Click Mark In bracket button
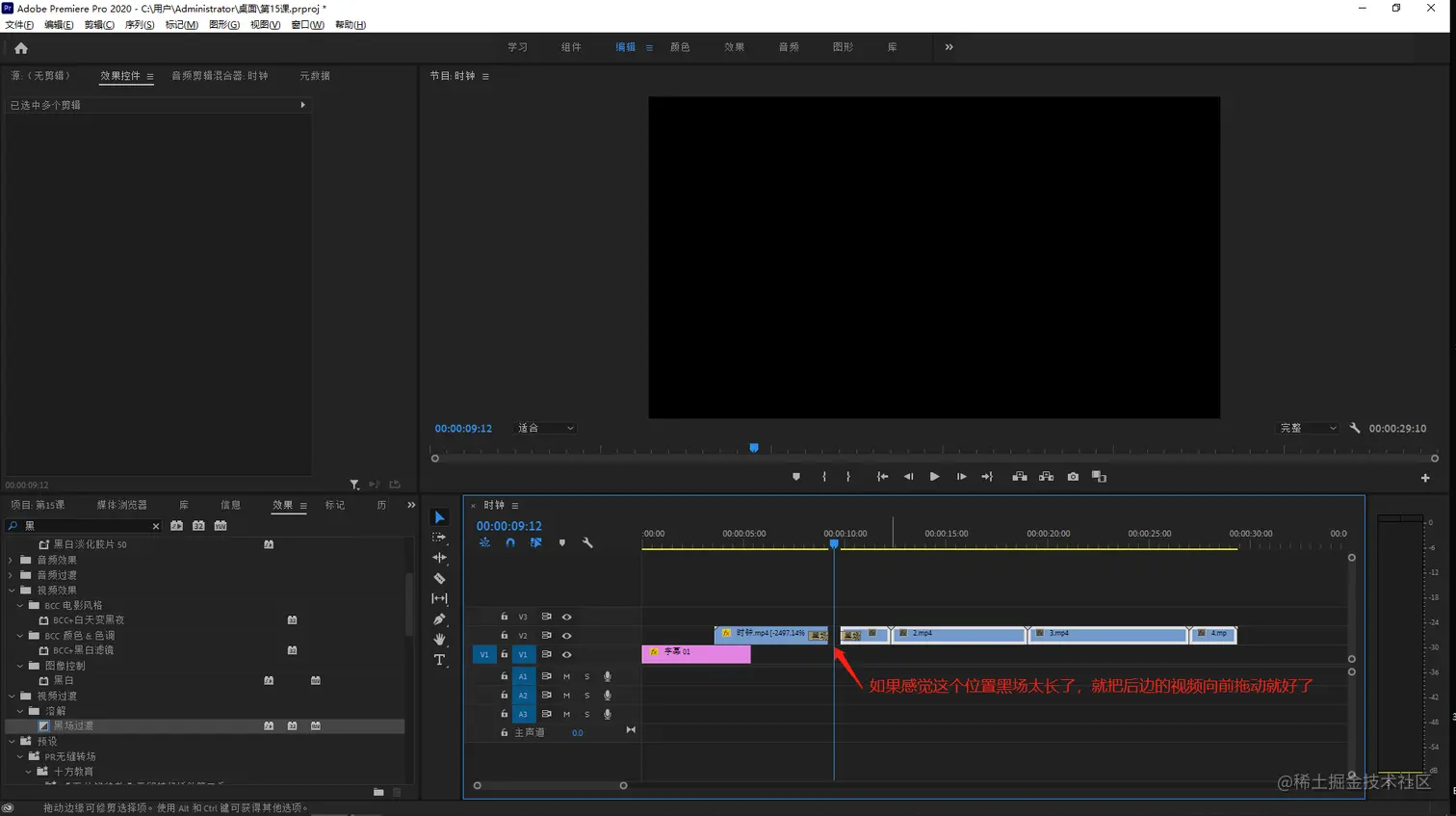Viewport: 1456px width, 816px height. click(824, 477)
